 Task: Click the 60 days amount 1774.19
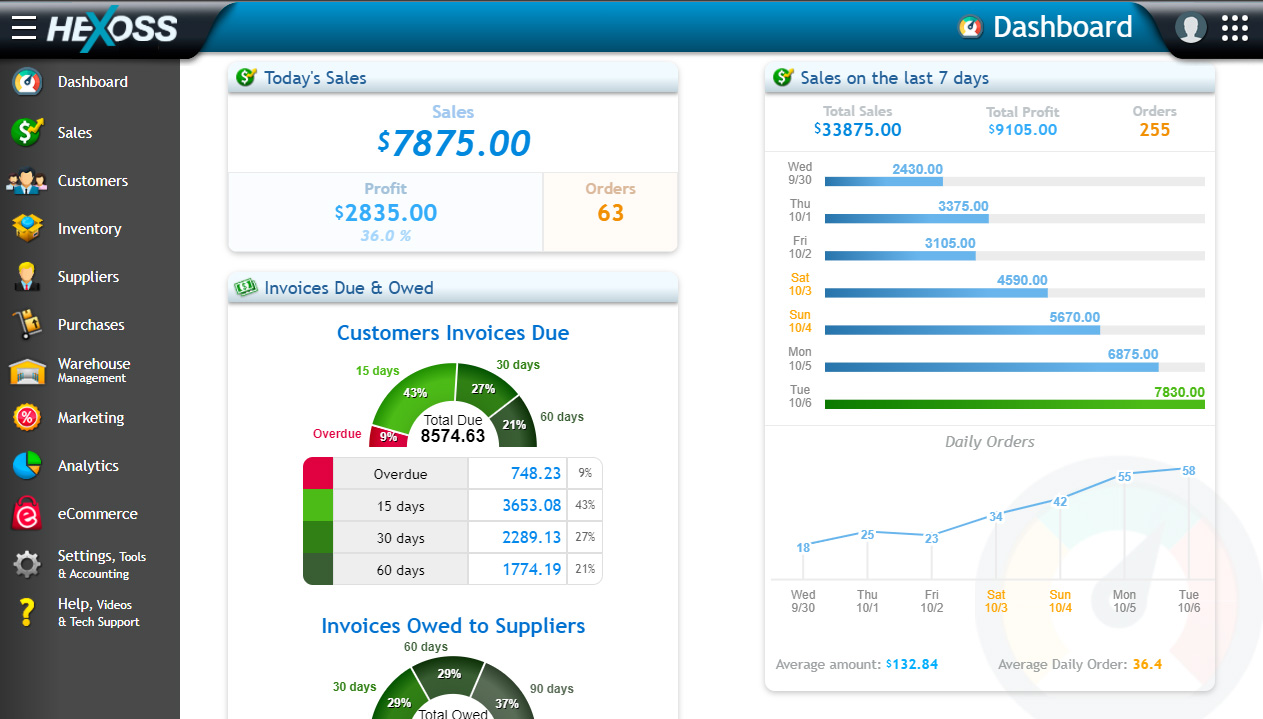(x=532, y=570)
